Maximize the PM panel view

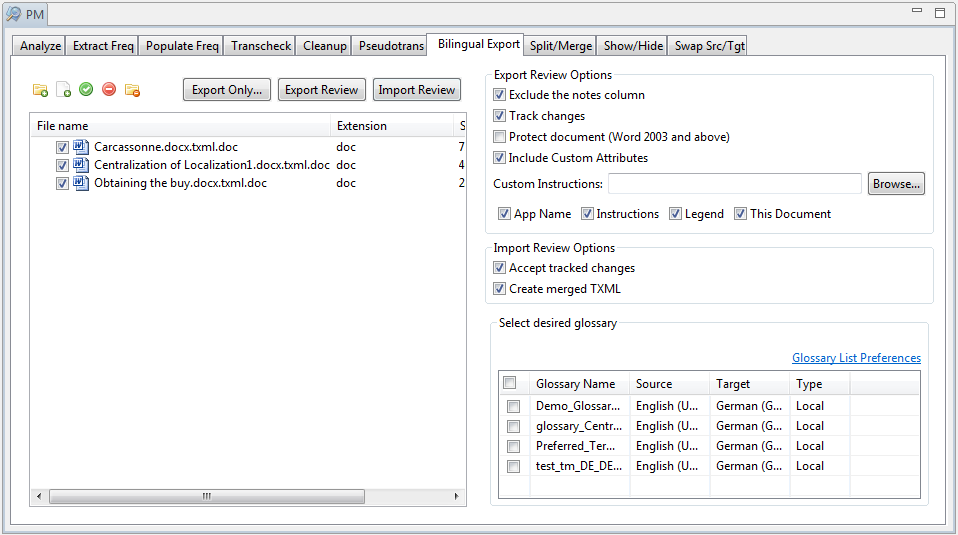point(939,13)
